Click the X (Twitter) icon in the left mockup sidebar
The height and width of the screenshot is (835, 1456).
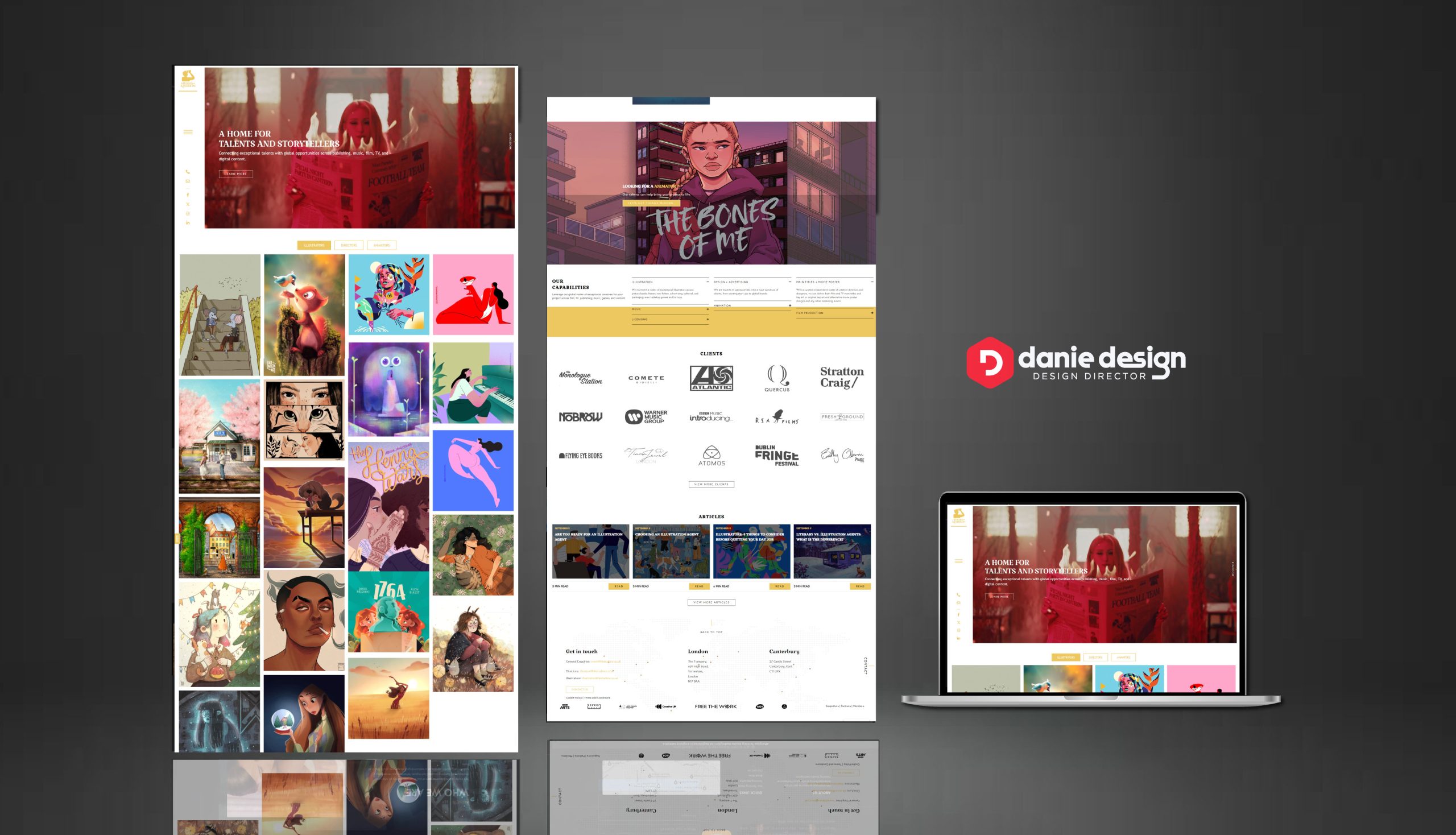(188, 204)
